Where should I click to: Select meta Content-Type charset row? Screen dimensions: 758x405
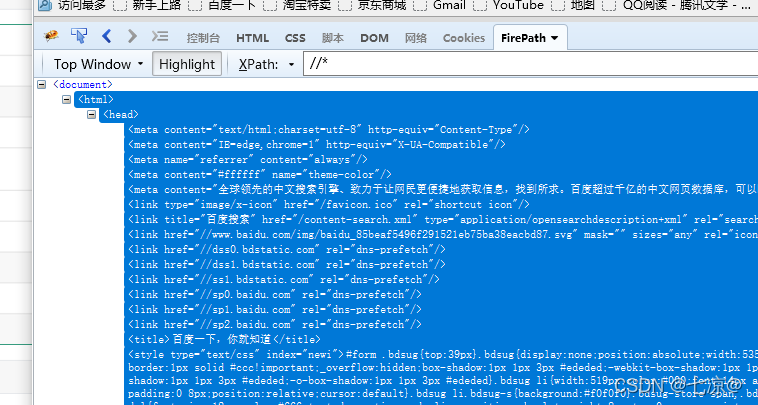click(329, 130)
